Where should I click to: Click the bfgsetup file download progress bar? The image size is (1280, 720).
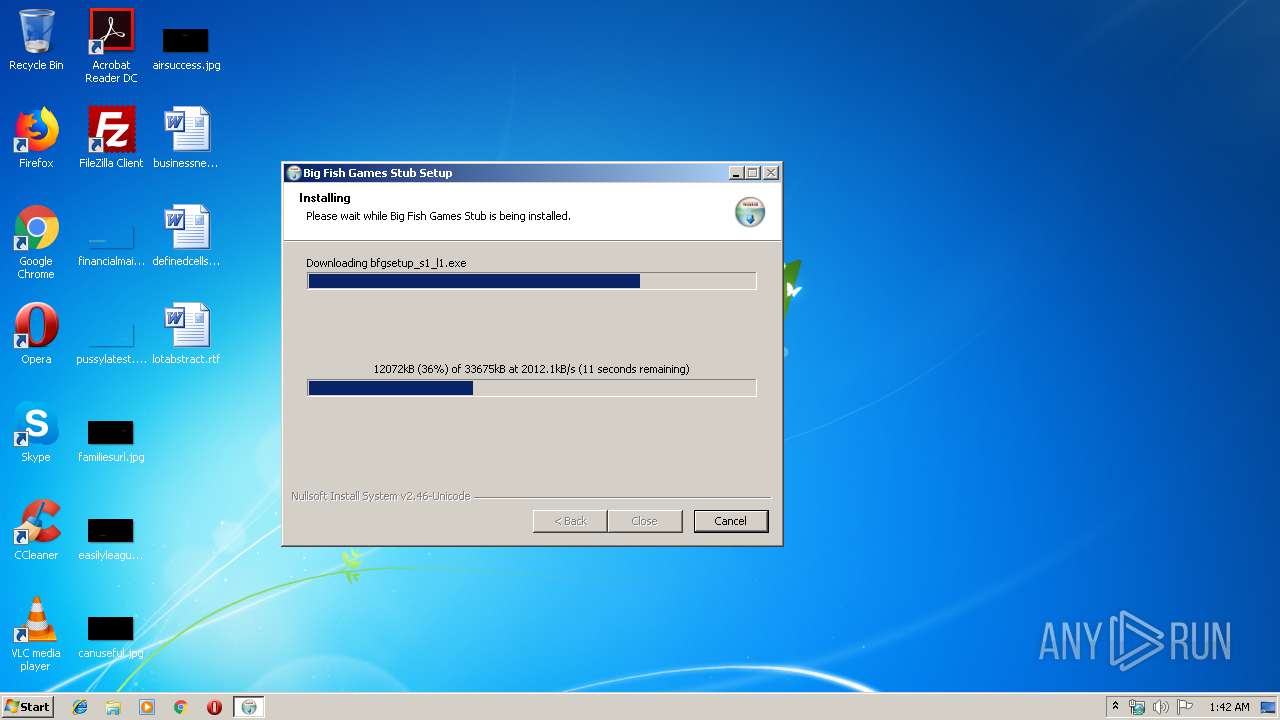tap(532, 281)
